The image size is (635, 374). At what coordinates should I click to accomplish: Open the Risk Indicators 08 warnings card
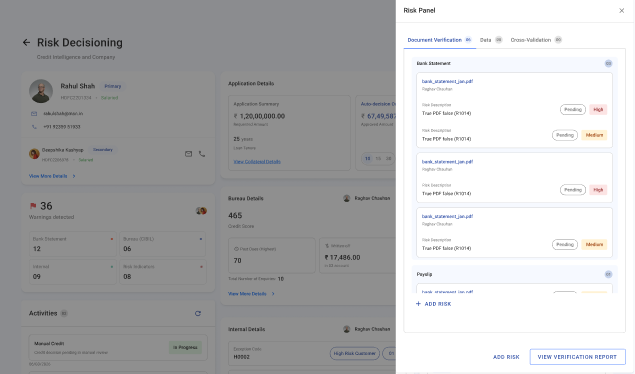[x=163, y=272]
